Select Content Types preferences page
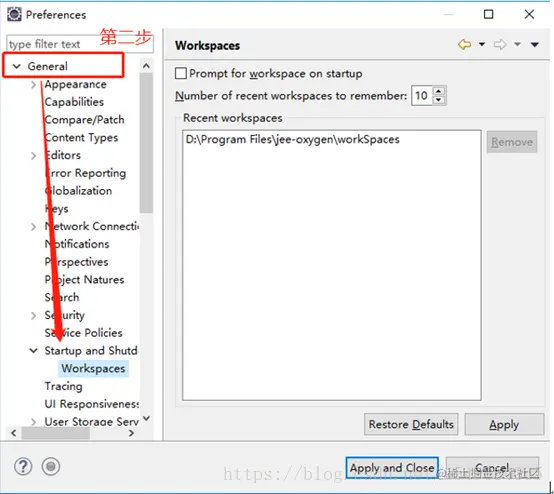Image resolution: width=554 pixels, height=494 pixels. [x=81, y=137]
